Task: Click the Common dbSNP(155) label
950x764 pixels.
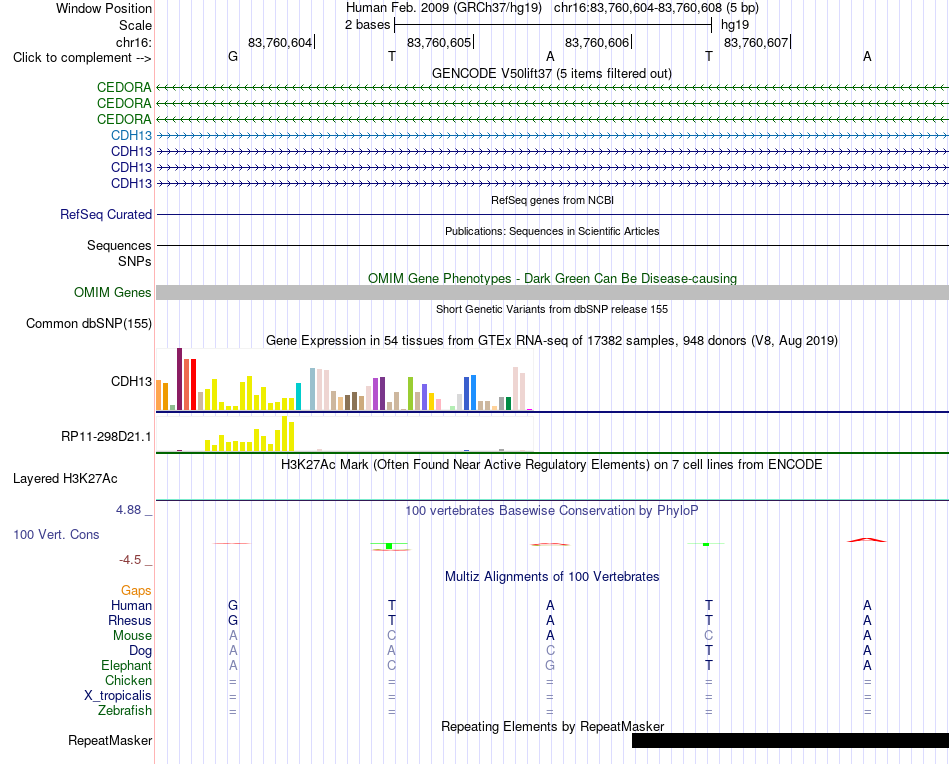Action: [x=89, y=324]
